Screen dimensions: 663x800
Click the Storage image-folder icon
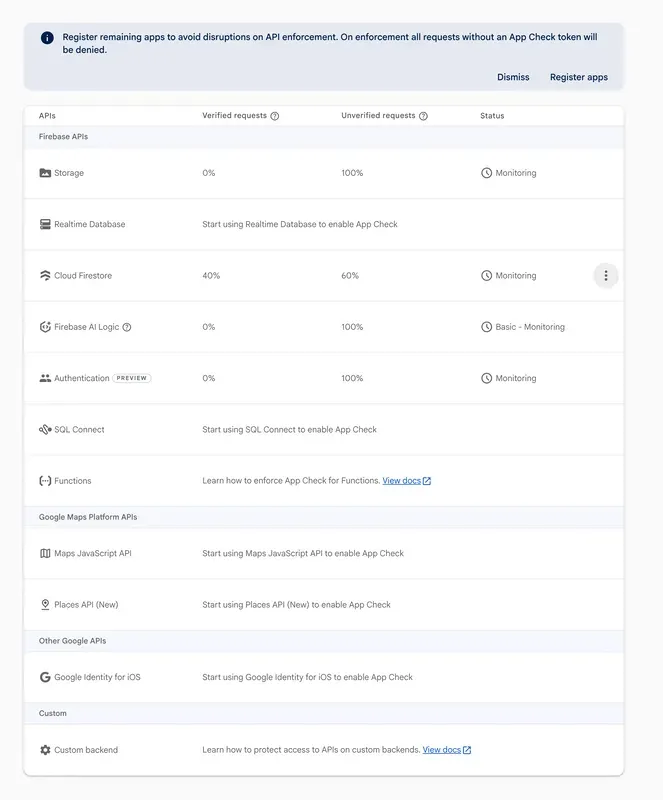point(45,173)
